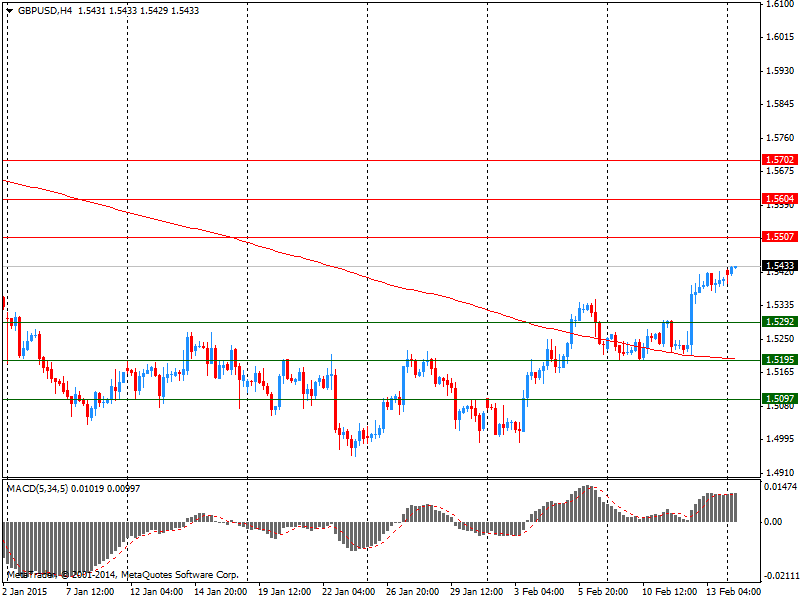Click the 1.5250 price axis value
Viewport: 800px width, 600px height.
coord(780,339)
